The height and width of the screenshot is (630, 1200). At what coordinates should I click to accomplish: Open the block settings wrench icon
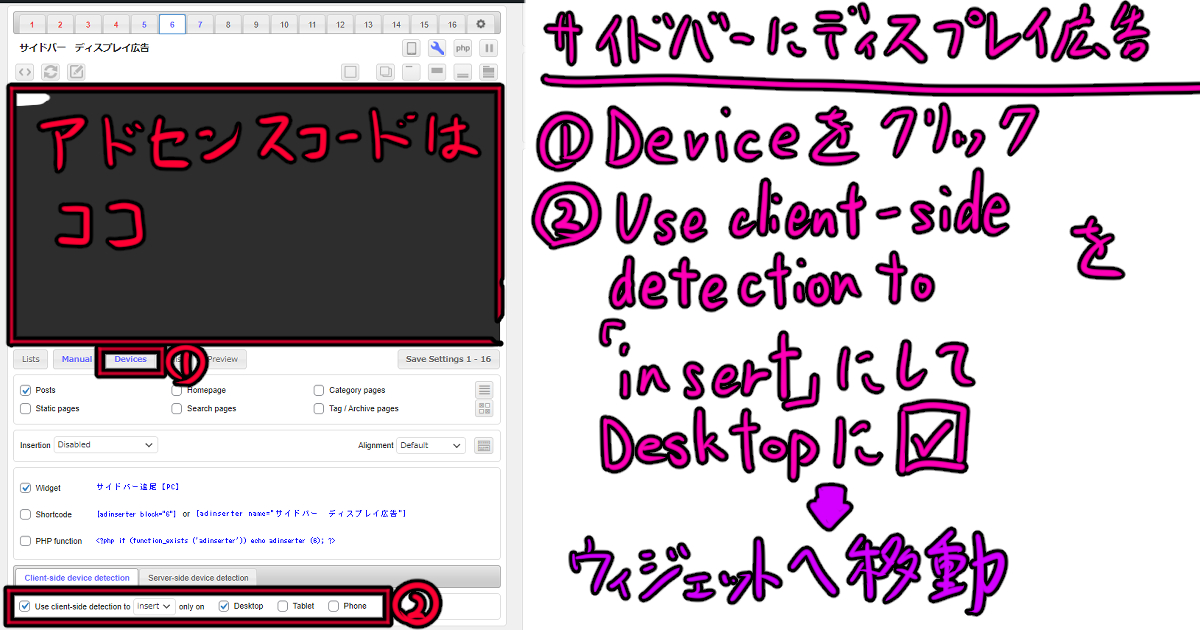pos(437,48)
